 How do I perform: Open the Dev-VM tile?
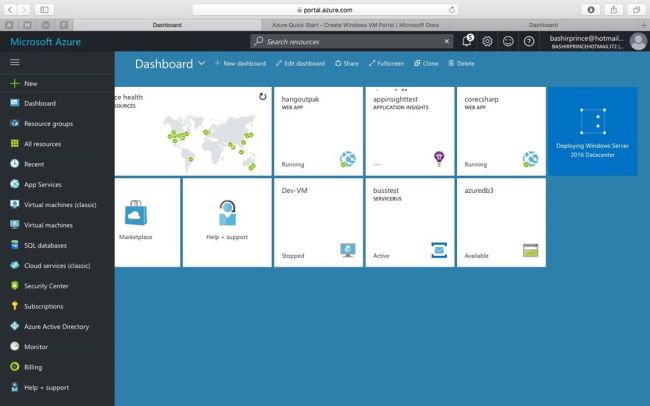(318, 223)
